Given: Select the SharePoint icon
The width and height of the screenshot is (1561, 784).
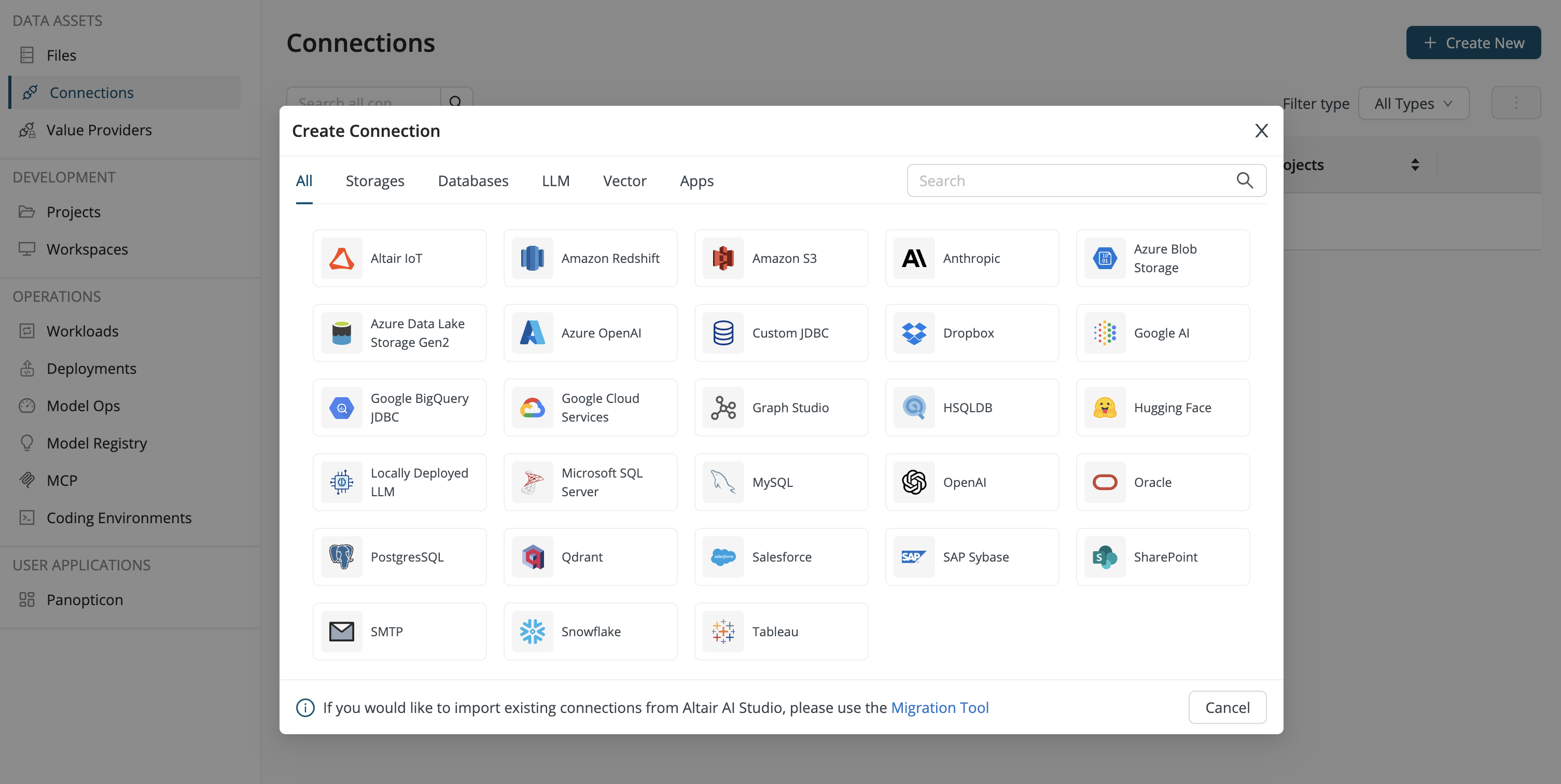Looking at the screenshot, I should pos(1105,556).
